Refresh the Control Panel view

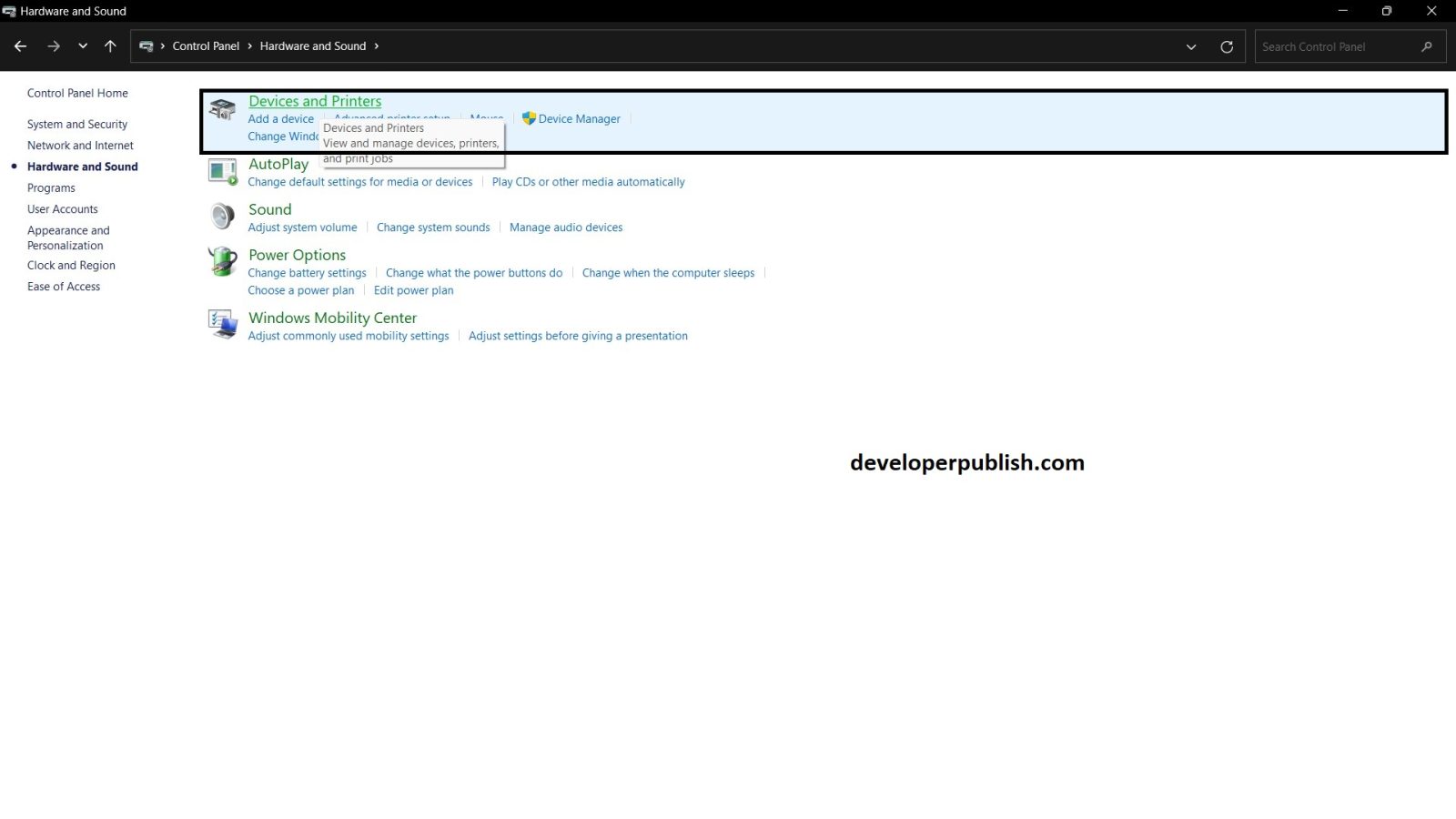[x=1227, y=46]
